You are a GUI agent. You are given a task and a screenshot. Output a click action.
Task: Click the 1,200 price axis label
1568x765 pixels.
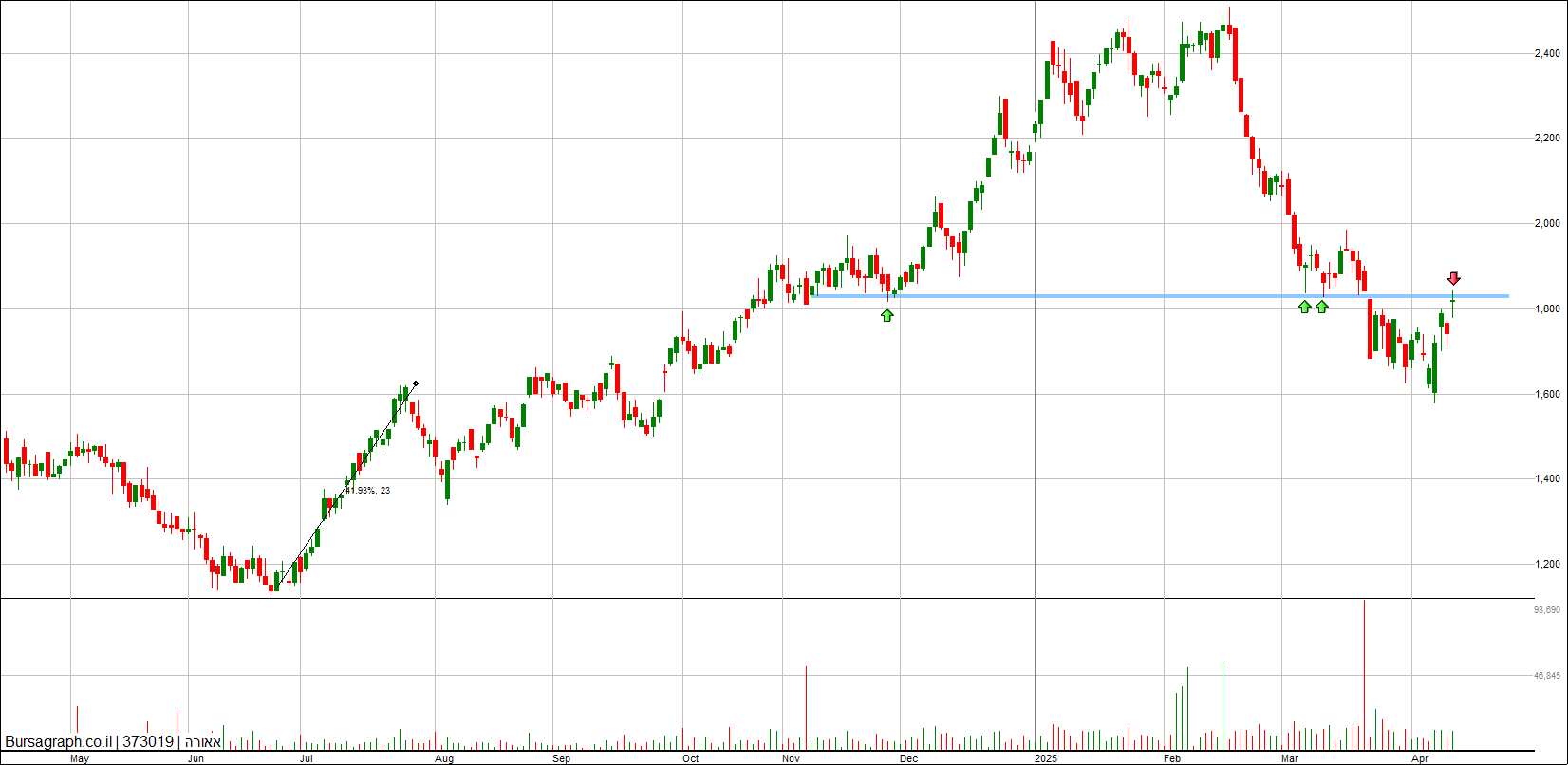coord(1547,565)
